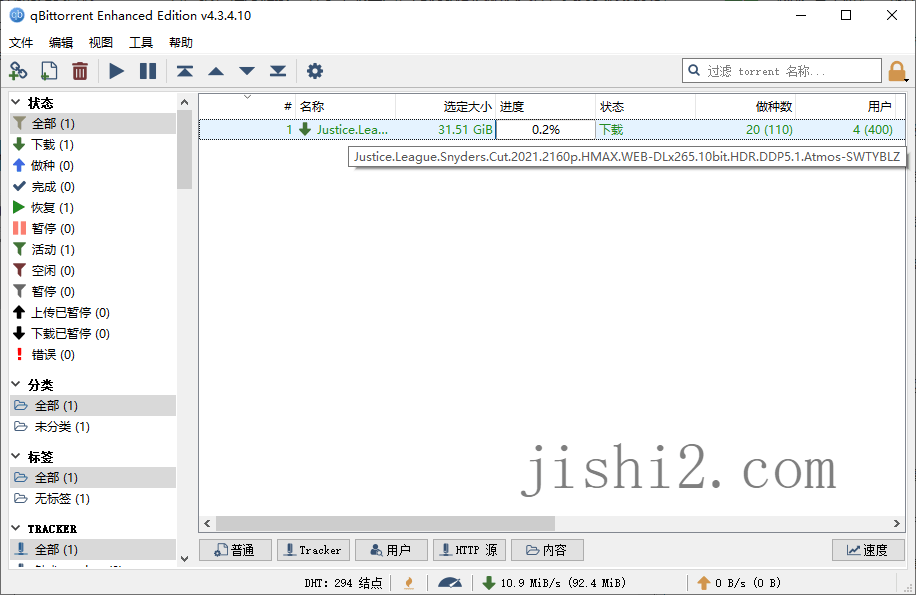The height and width of the screenshot is (595, 916).
Task: Click horizontal scrollbar right arrow
Action: coord(897,523)
